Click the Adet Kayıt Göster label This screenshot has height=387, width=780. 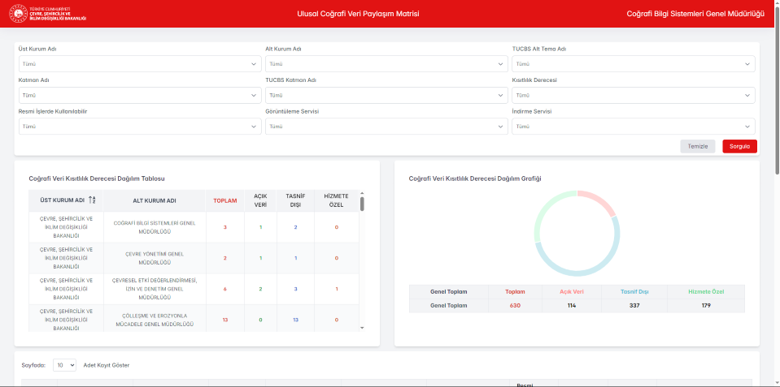pos(106,365)
